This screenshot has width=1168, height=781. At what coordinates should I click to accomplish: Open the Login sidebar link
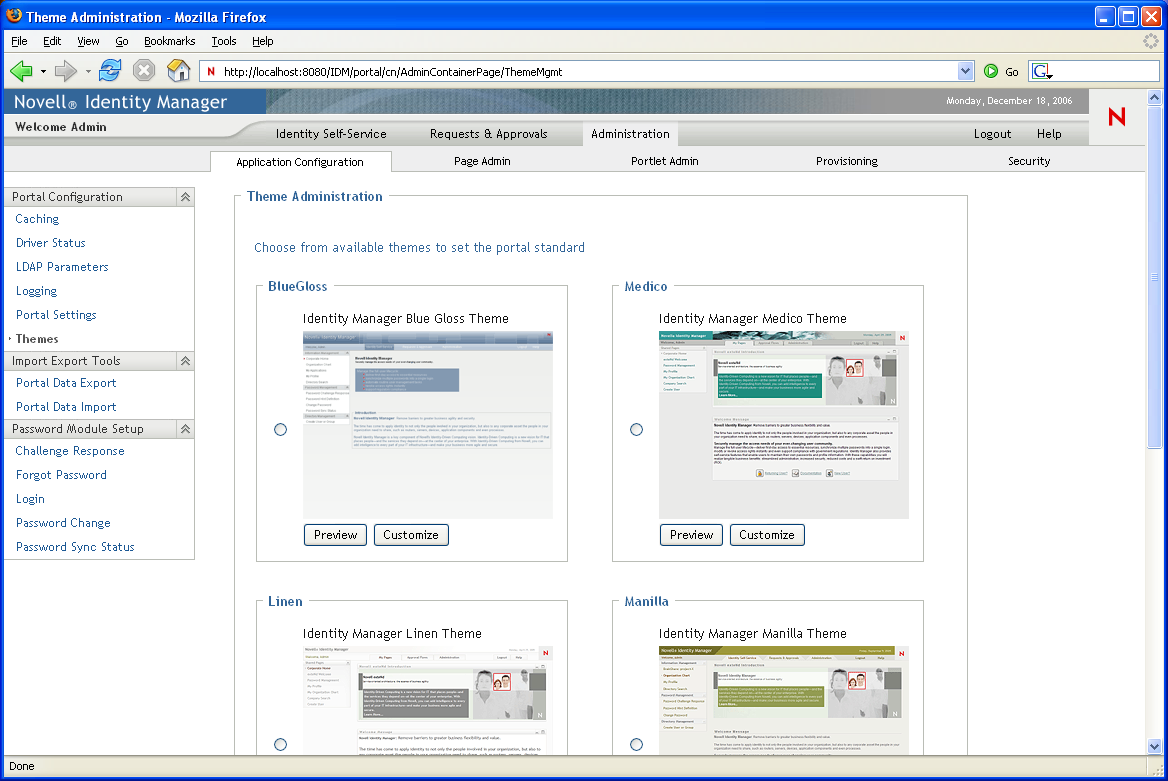tap(31, 499)
